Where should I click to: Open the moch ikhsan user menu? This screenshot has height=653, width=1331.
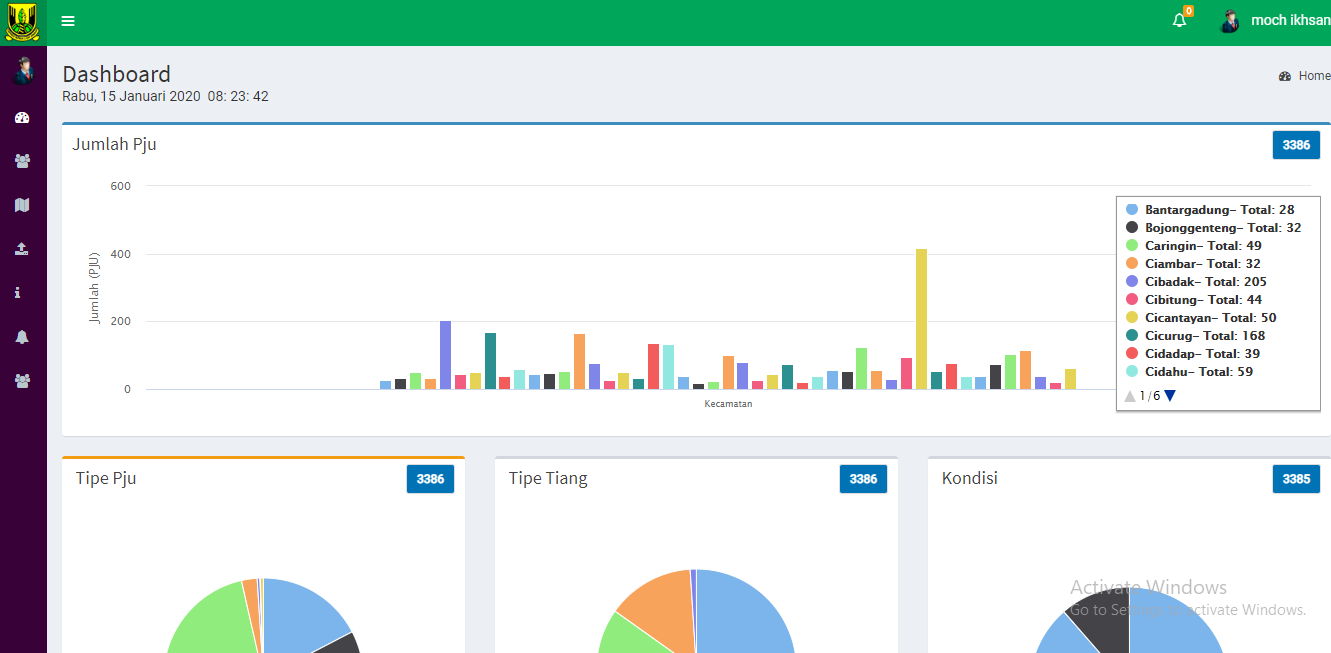pos(1275,21)
